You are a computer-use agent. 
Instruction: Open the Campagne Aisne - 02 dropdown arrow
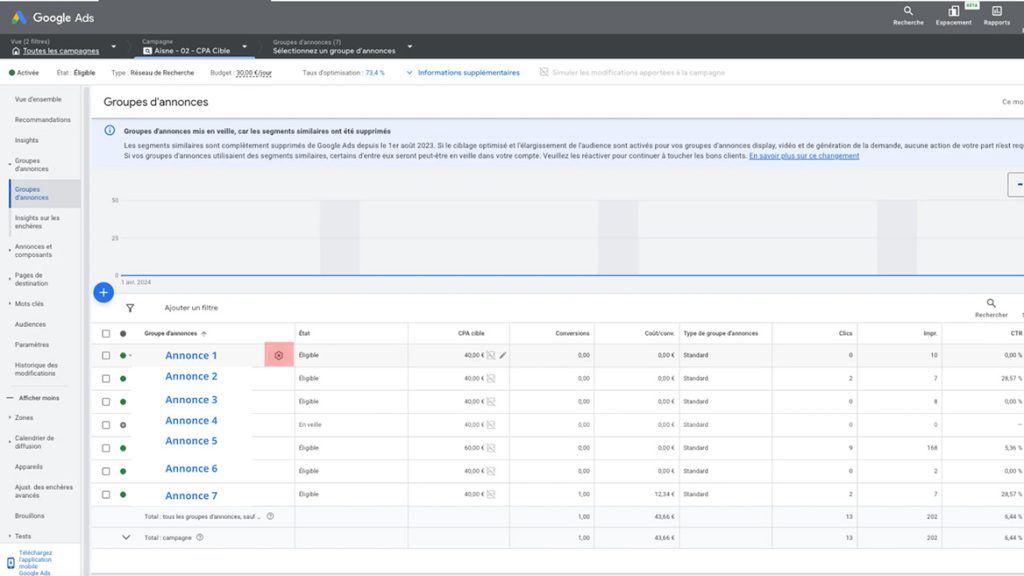[x=245, y=46]
